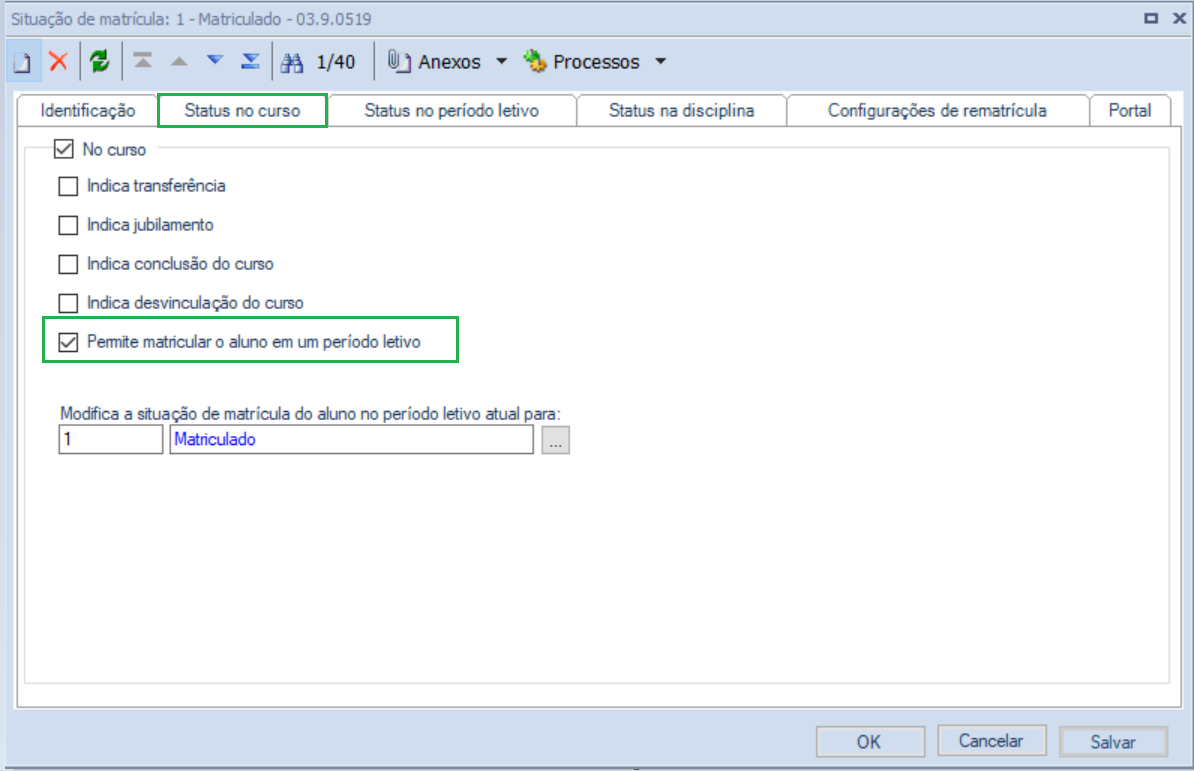This screenshot has height=771, width=1194.
Task: Select the Status no curso tab
Action: click(x=242, y=110)
